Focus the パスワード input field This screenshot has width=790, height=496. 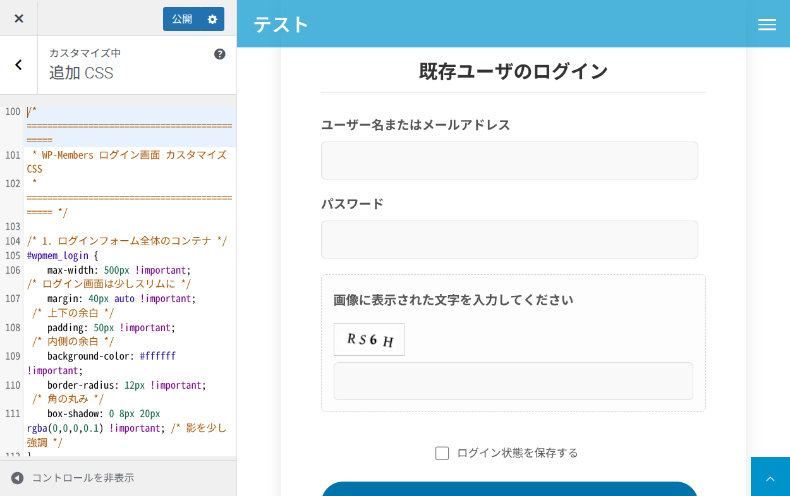coord(509,239)
